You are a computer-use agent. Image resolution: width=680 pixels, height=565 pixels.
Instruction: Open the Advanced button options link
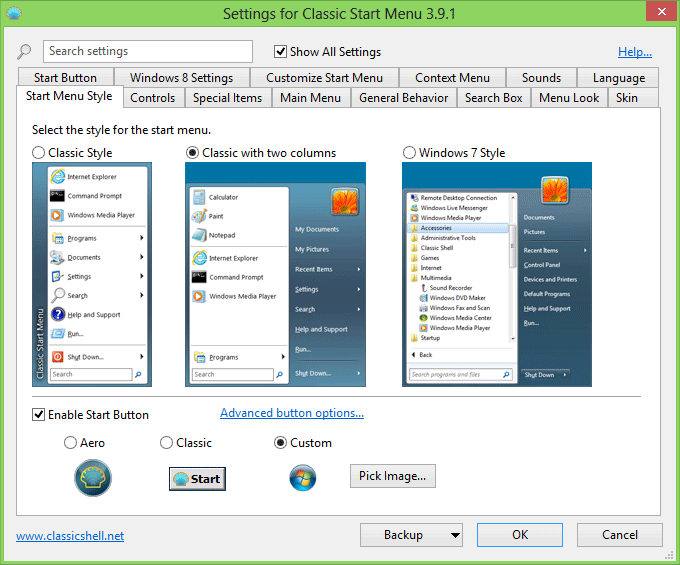[x=291, y=413]
